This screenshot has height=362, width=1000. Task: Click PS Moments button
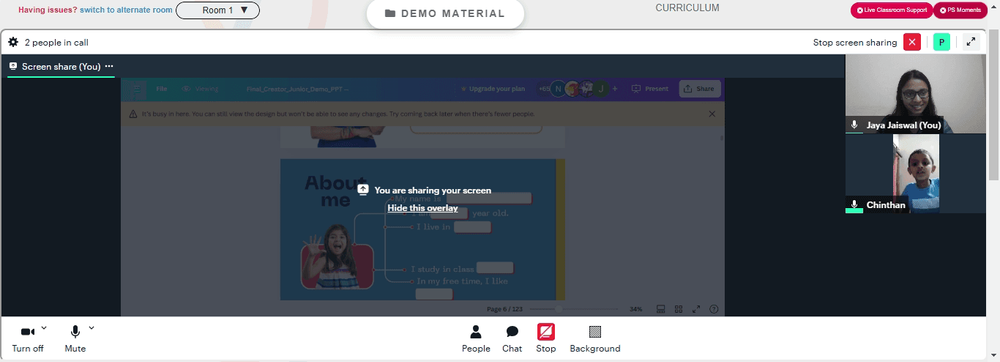pyautogui.click(x=960, y=10)
